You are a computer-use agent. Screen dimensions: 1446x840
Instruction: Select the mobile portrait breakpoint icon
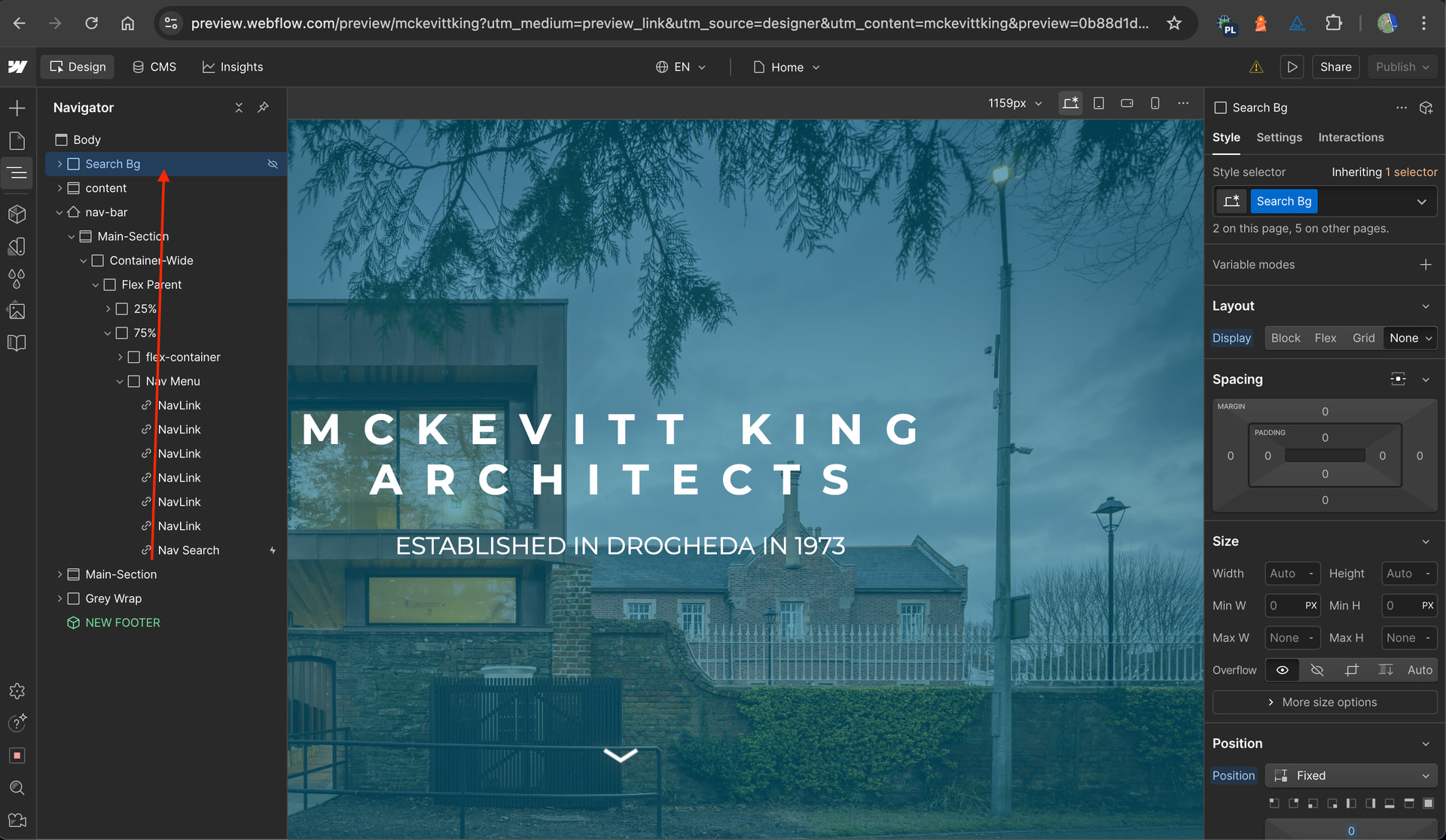coord(1155,103)
